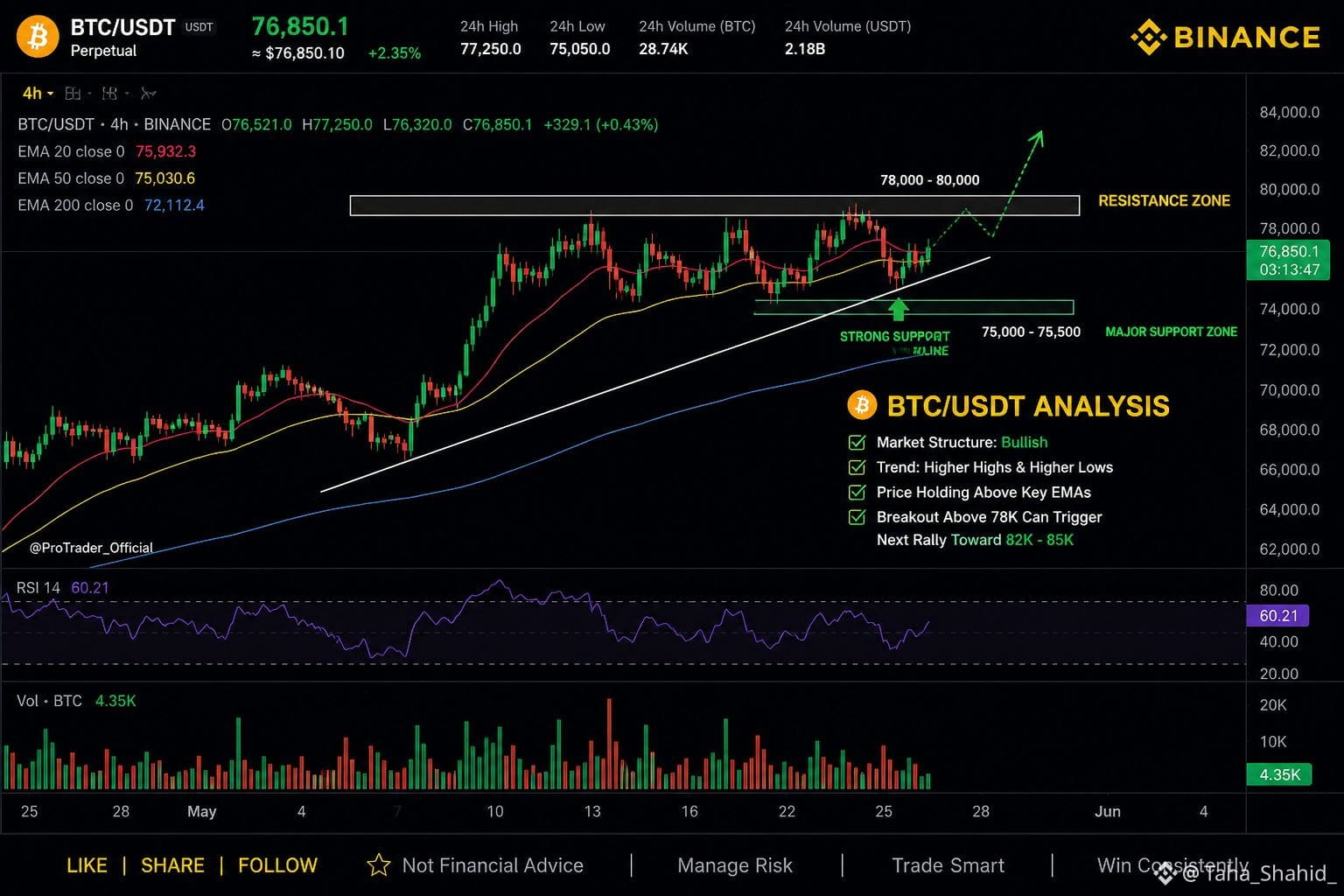
Task: Click the Vol · BTC indicator legend
Action: click(76, 701)
